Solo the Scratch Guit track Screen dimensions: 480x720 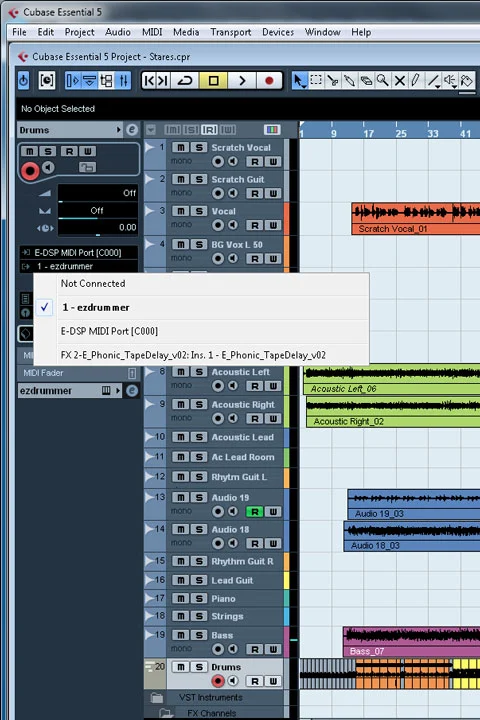pyautogui.click(x=199, y=179)
